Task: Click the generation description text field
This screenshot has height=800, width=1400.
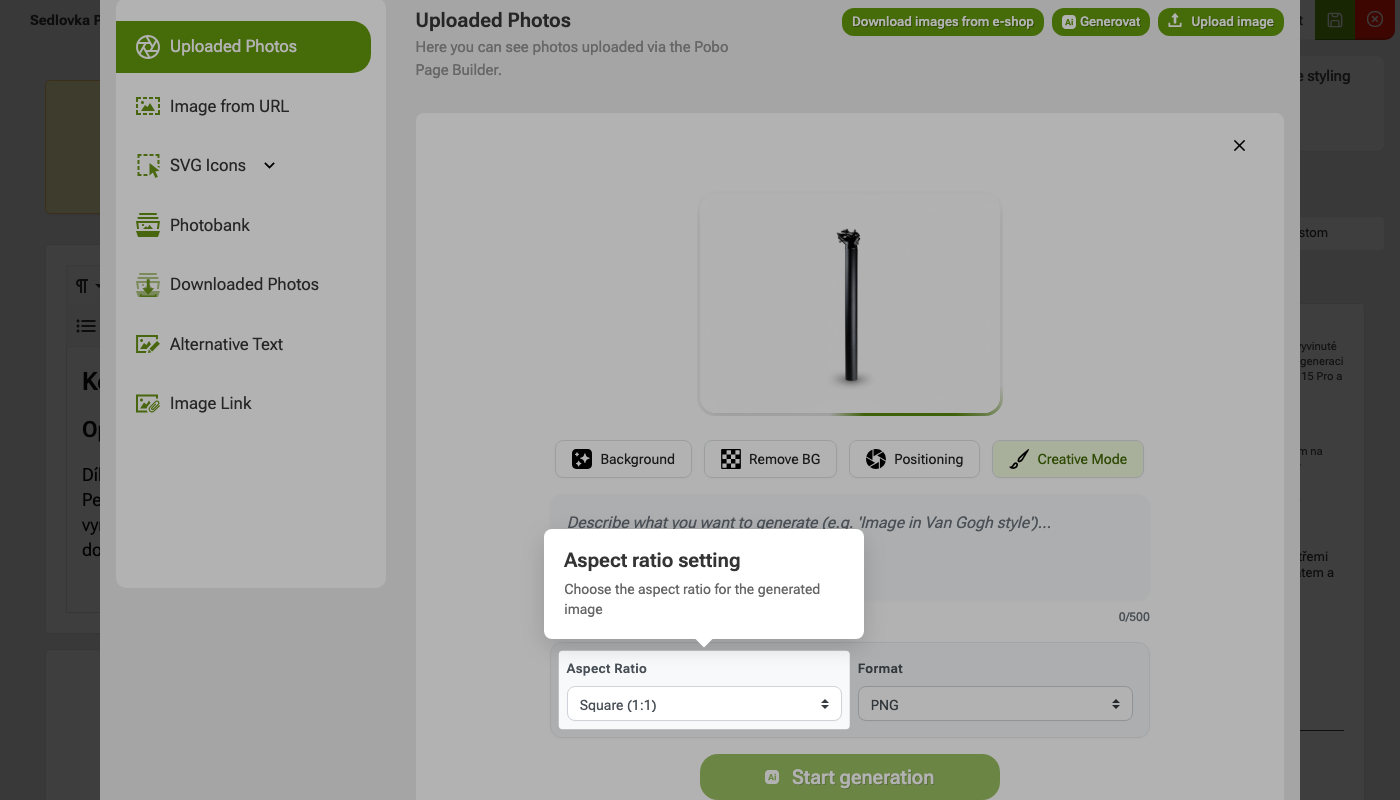Action: tap(850, 548)
